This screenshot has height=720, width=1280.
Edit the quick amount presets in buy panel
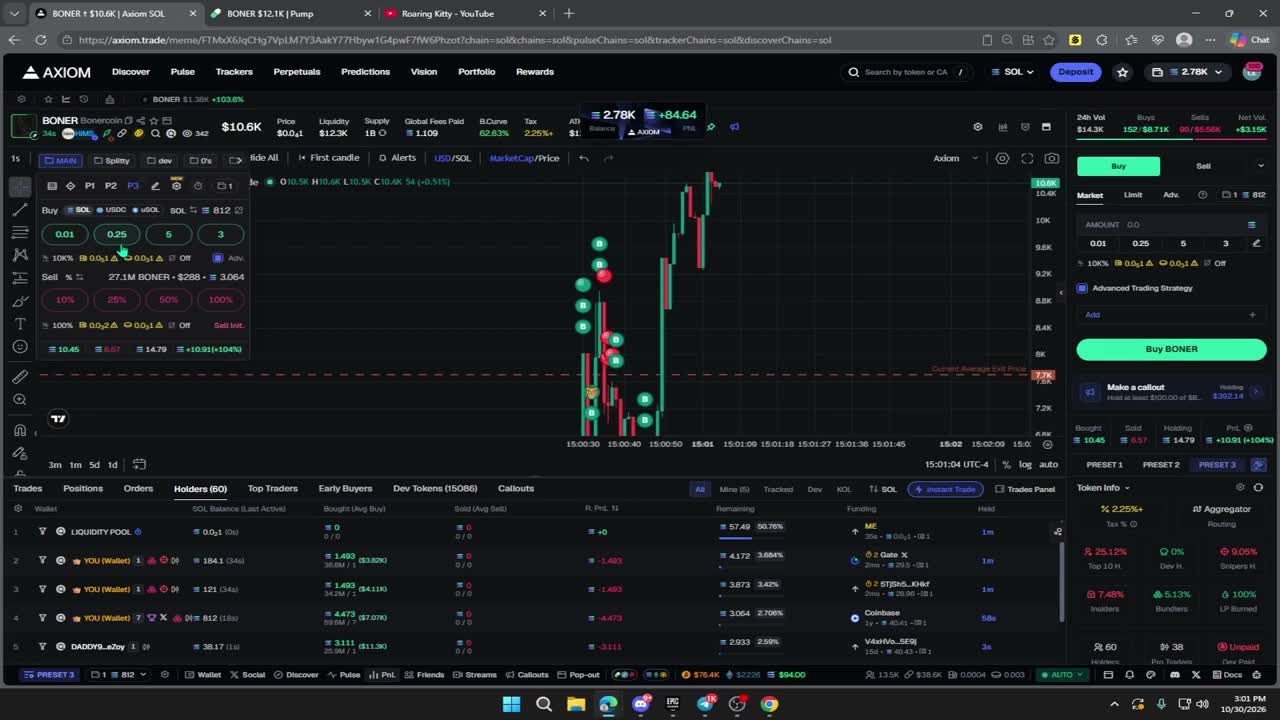tap(1256, 243)
